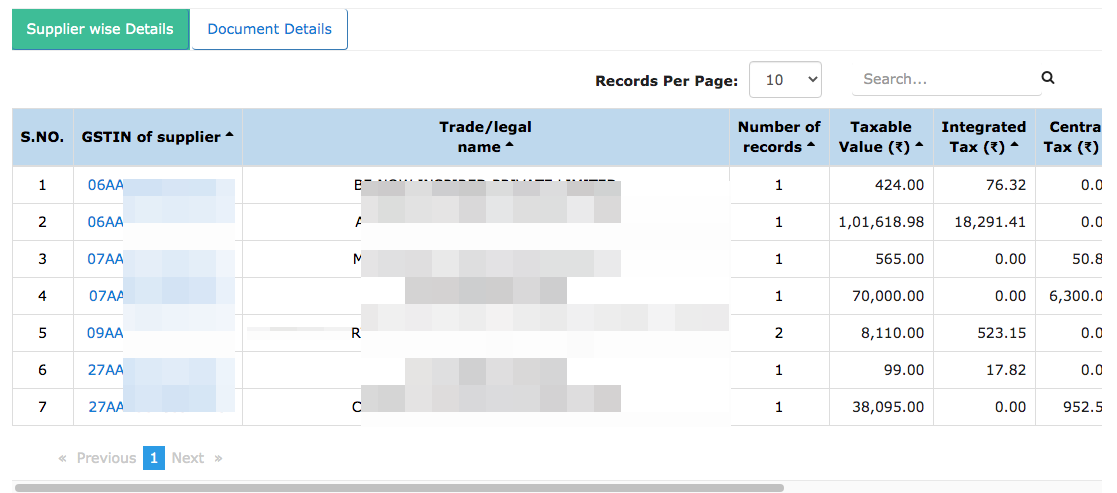The image size is (1117, 493).
Task: Switch to Document Details tab
Action: pyautogui.click(x=269, y=29)
